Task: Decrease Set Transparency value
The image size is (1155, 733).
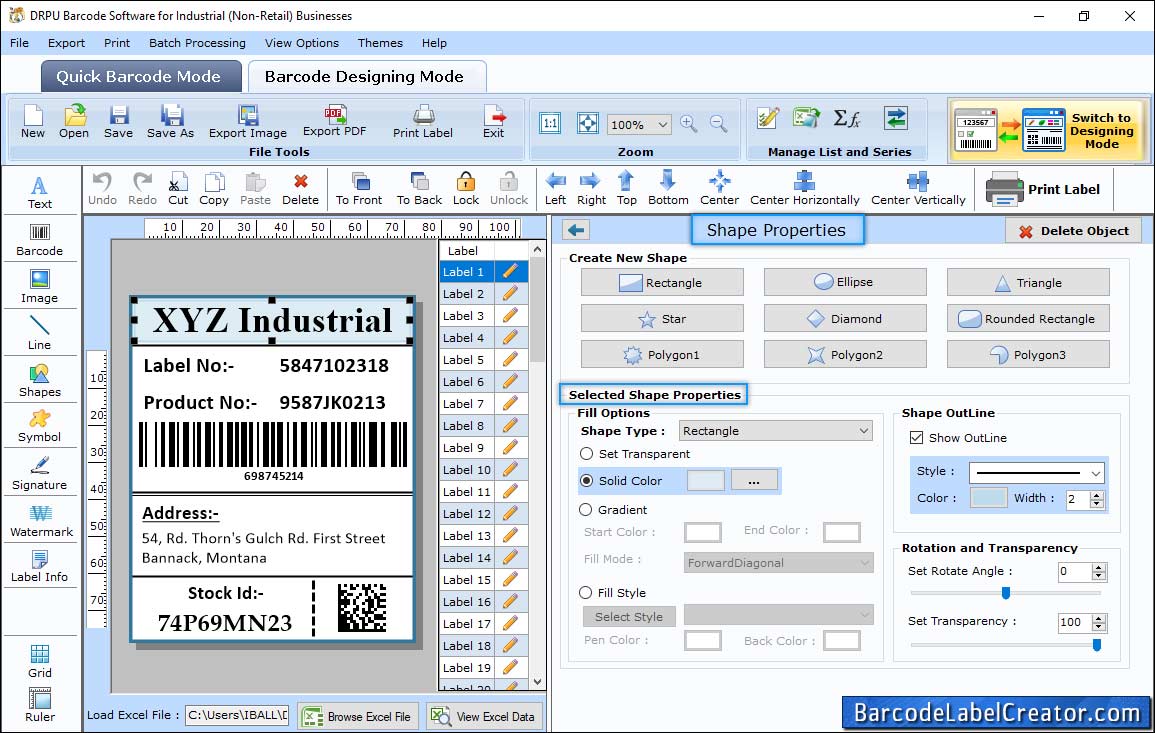Action: click(x=1098, y=627)
